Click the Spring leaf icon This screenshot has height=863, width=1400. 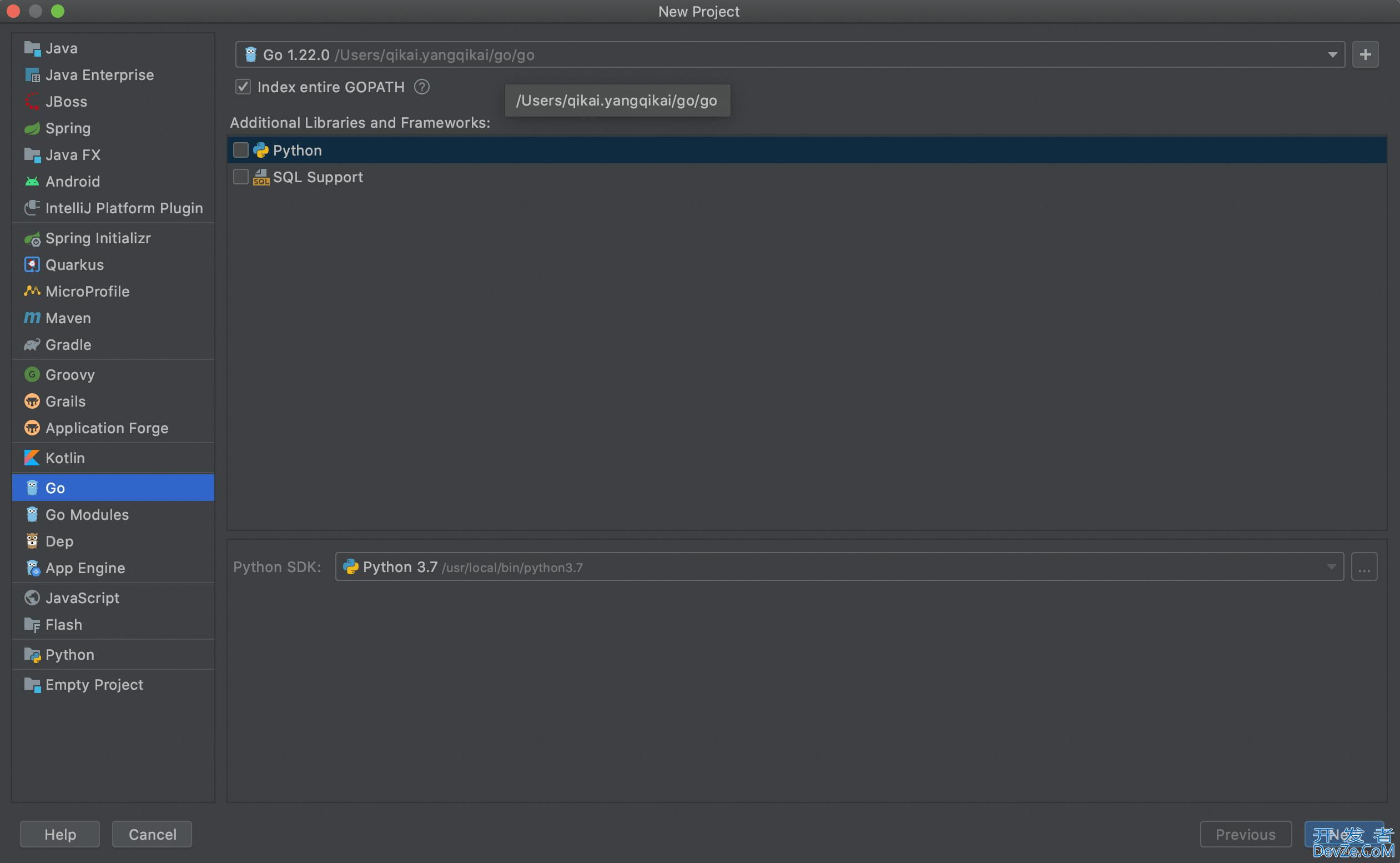pos(32,128)
